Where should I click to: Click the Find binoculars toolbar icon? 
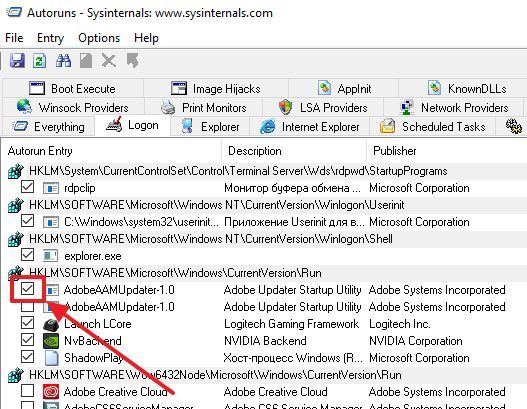pos(63,61)
